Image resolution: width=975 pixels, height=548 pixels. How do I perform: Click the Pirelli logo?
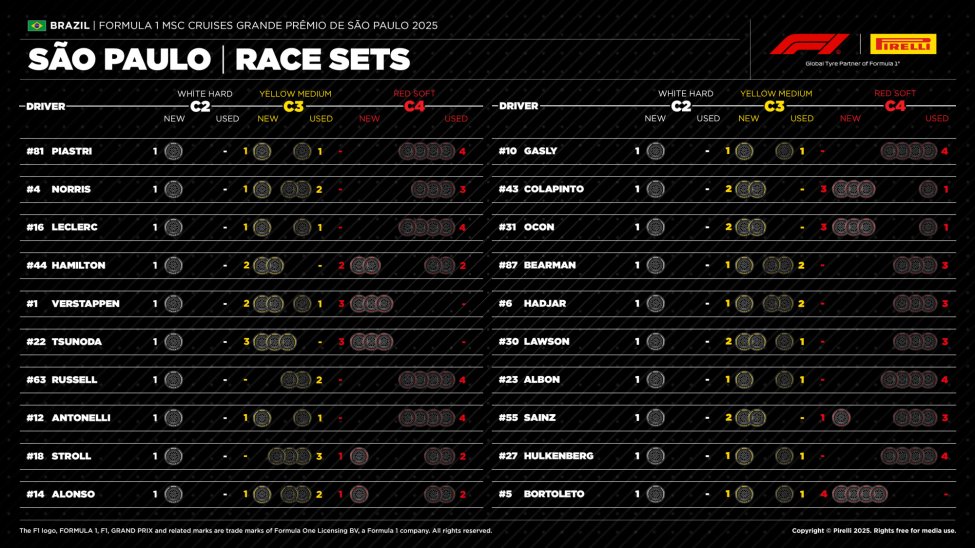903,44
